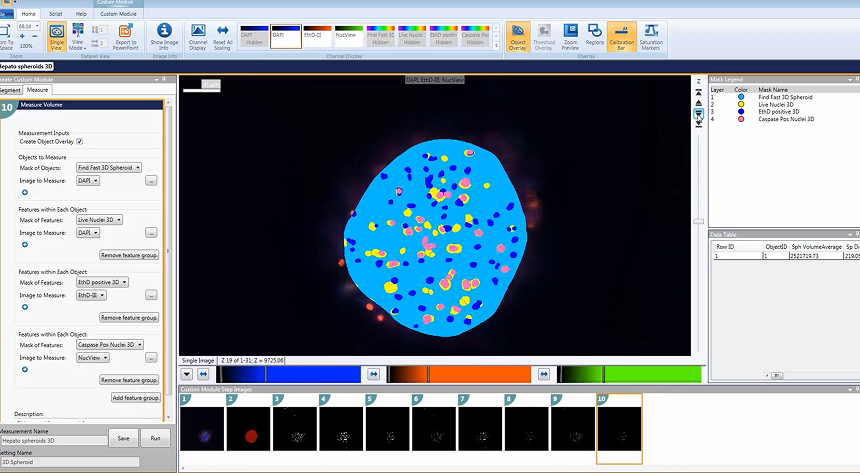Click the Saturation Markers icon
The height and width of the screenshot is (473, 860).
pos(650,36)
